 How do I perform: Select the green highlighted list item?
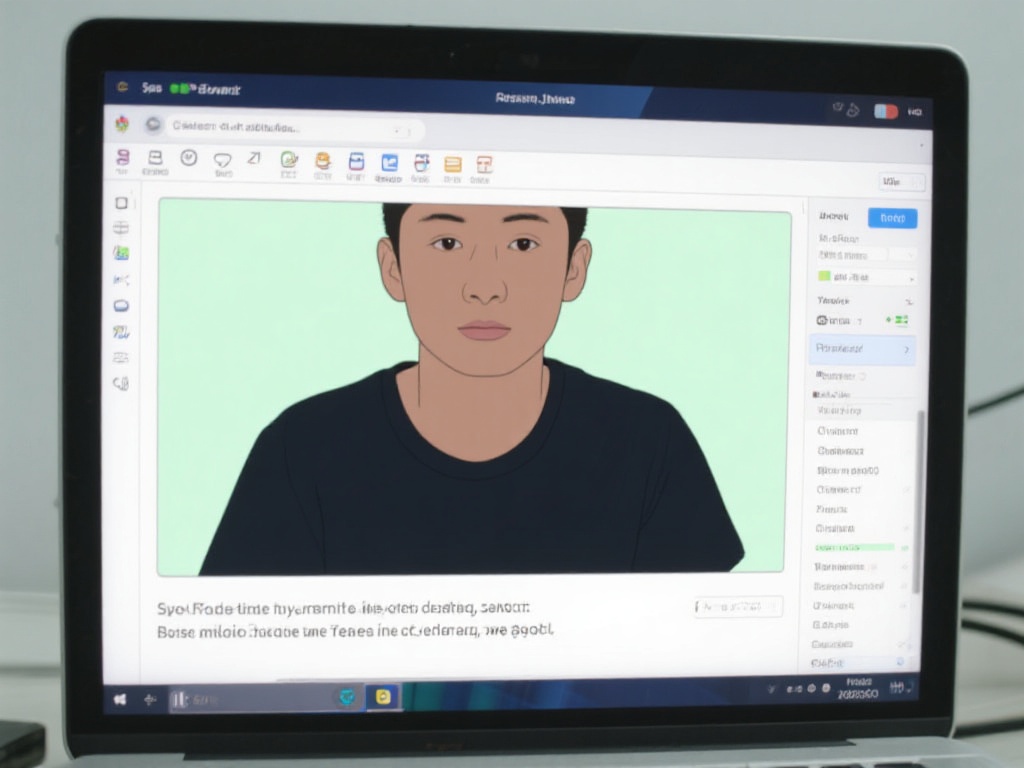[854, 548]
